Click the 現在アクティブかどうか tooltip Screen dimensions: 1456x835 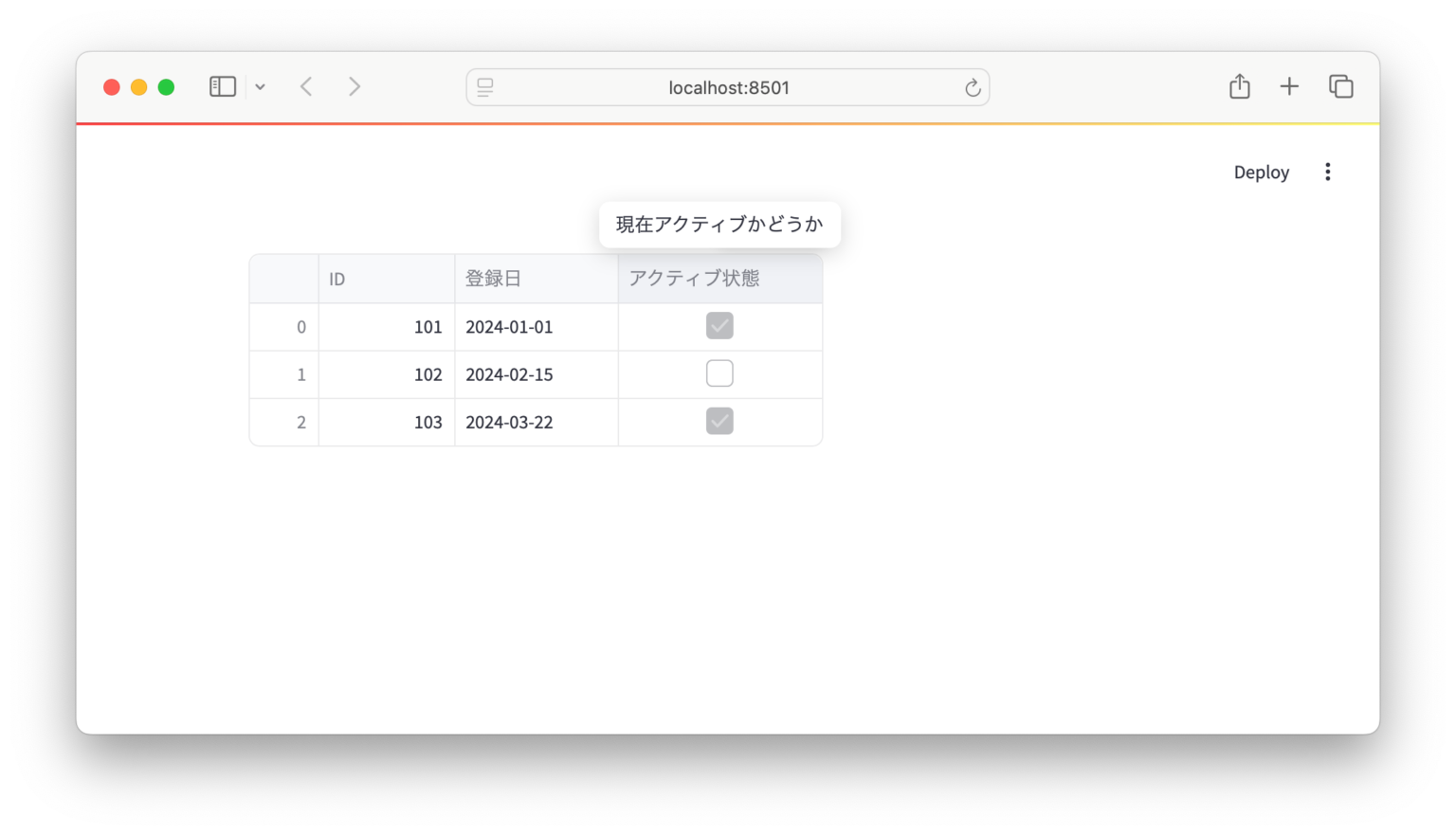(x=719, y=224)
